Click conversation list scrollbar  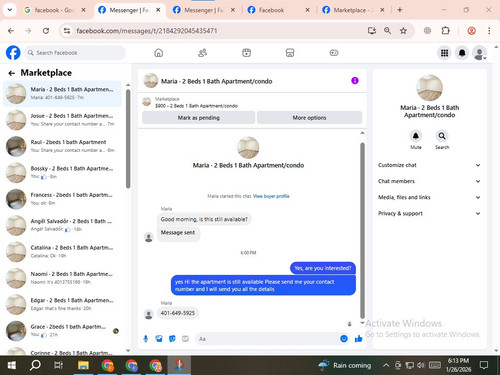(x=128, y=139)
